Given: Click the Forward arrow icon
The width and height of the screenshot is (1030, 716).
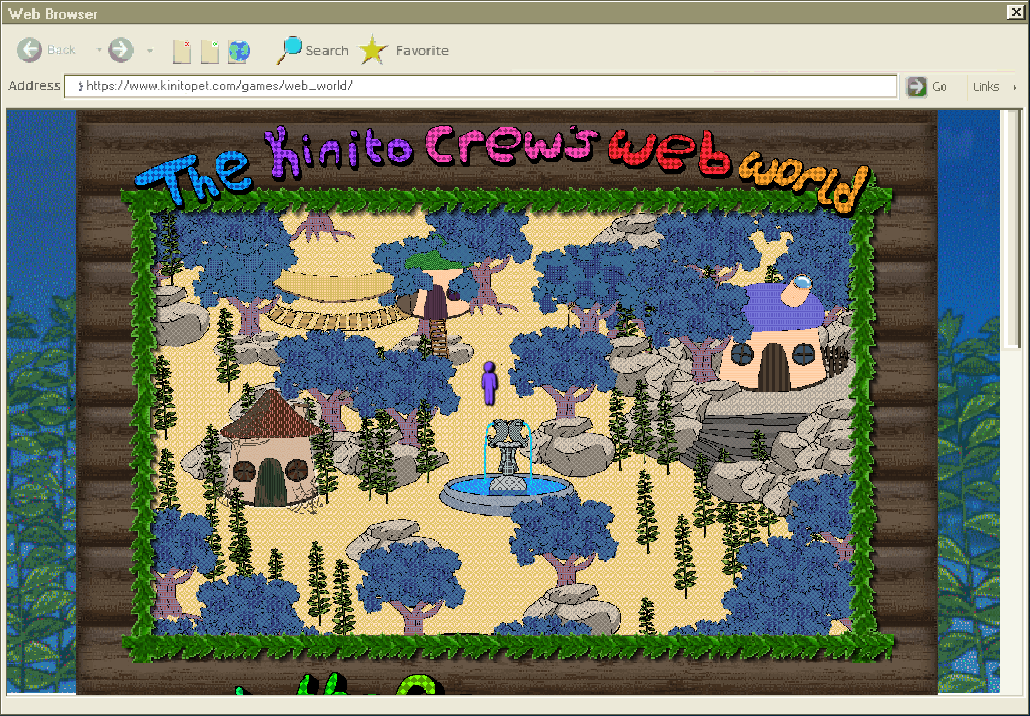Looking at the screenshot, I should tap(121, 50).
